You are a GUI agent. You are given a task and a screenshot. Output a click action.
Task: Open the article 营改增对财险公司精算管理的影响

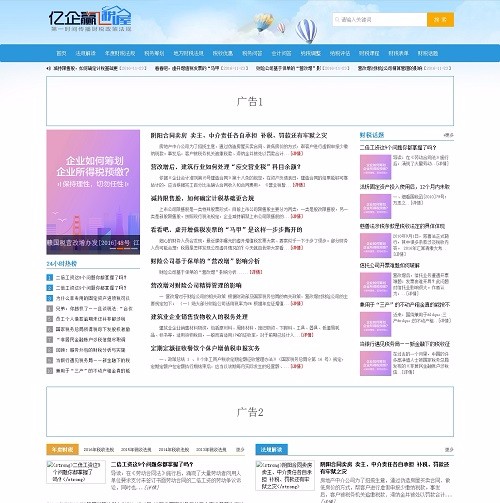pyautogui.click(x=196, y=285)
